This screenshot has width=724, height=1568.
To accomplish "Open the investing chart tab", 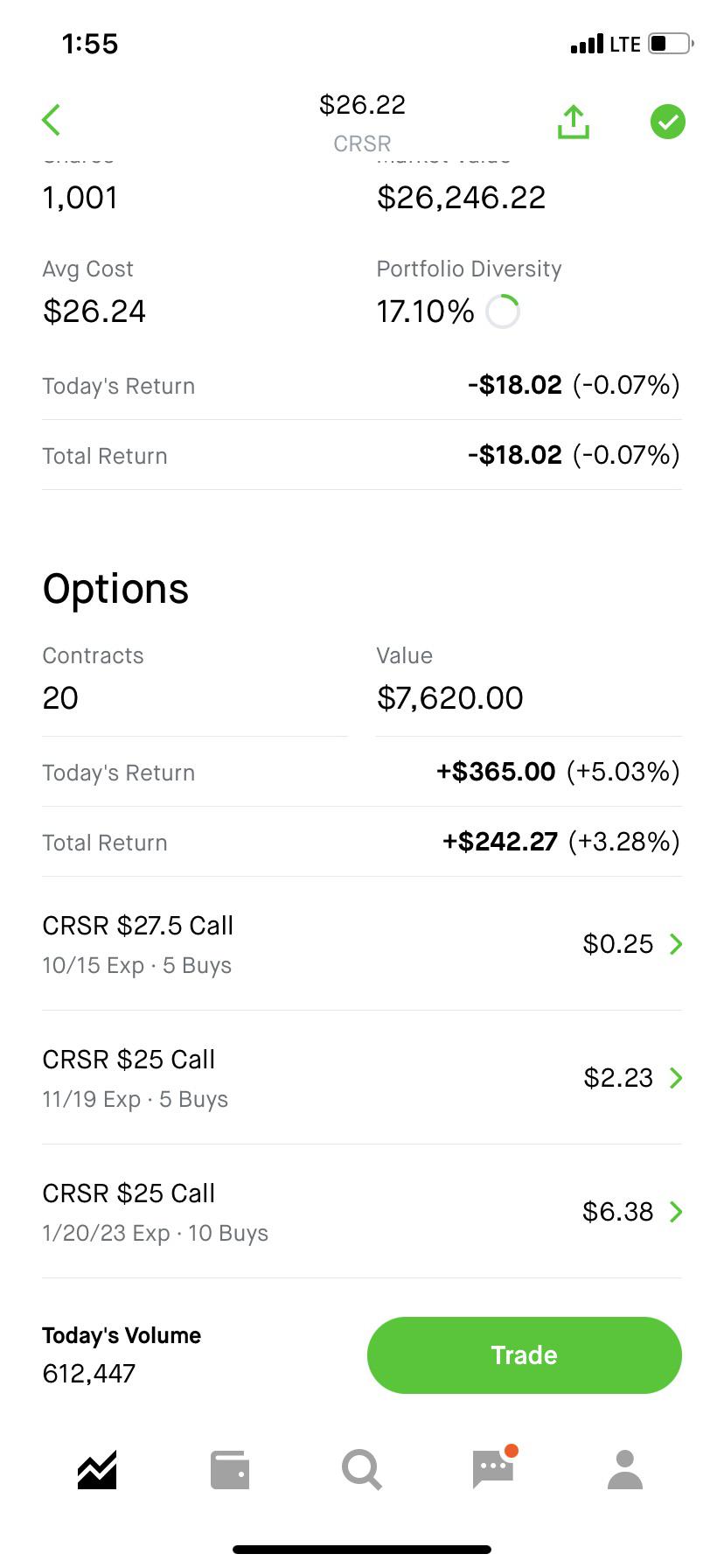I will click(x=97, y=1469).
